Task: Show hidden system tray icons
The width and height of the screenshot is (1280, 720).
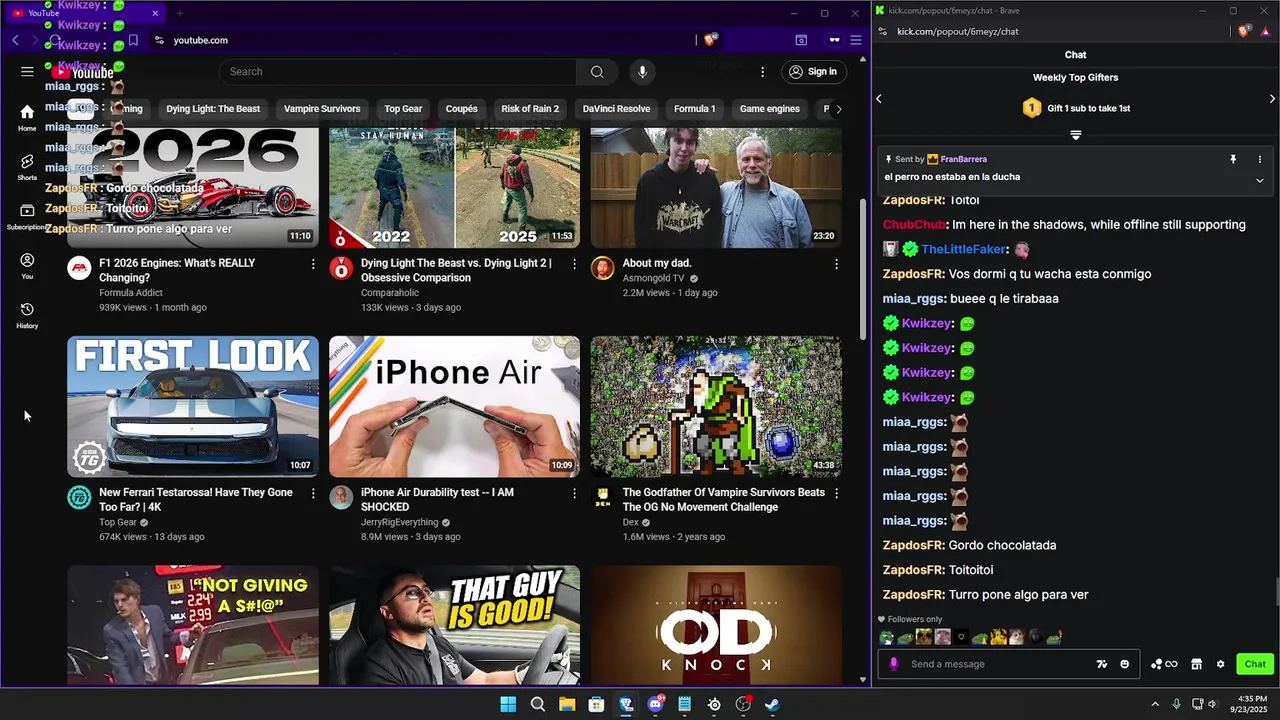Action: [x=1155, y=704]
